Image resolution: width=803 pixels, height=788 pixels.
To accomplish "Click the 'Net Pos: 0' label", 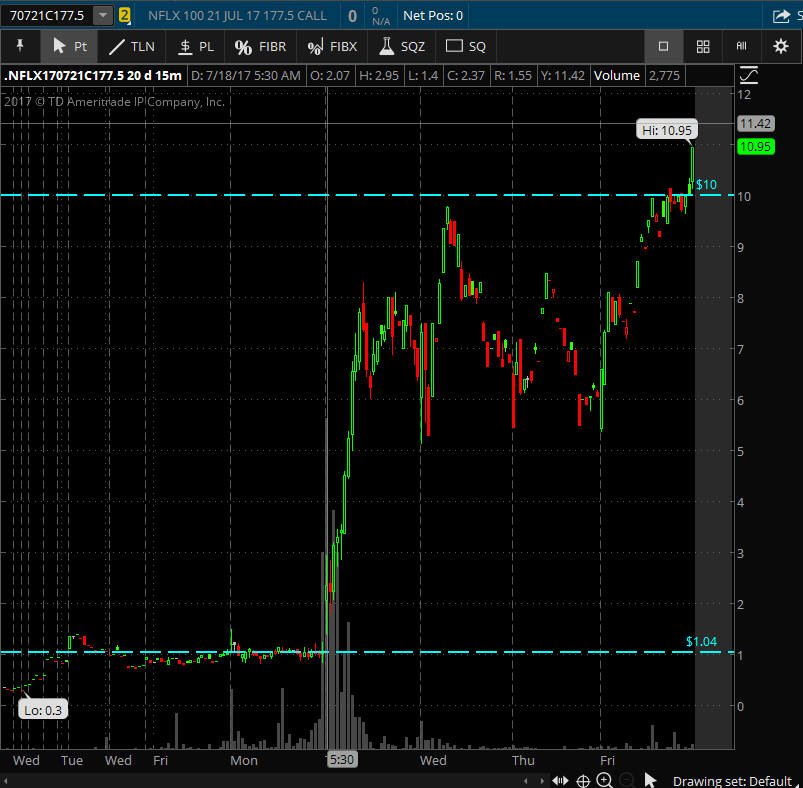I will click(x=433, y=15).
